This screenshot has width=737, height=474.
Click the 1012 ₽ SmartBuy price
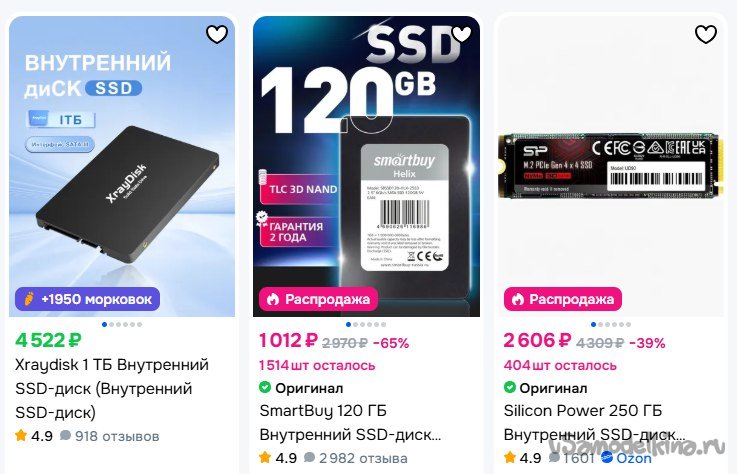[x=288, y=340]
